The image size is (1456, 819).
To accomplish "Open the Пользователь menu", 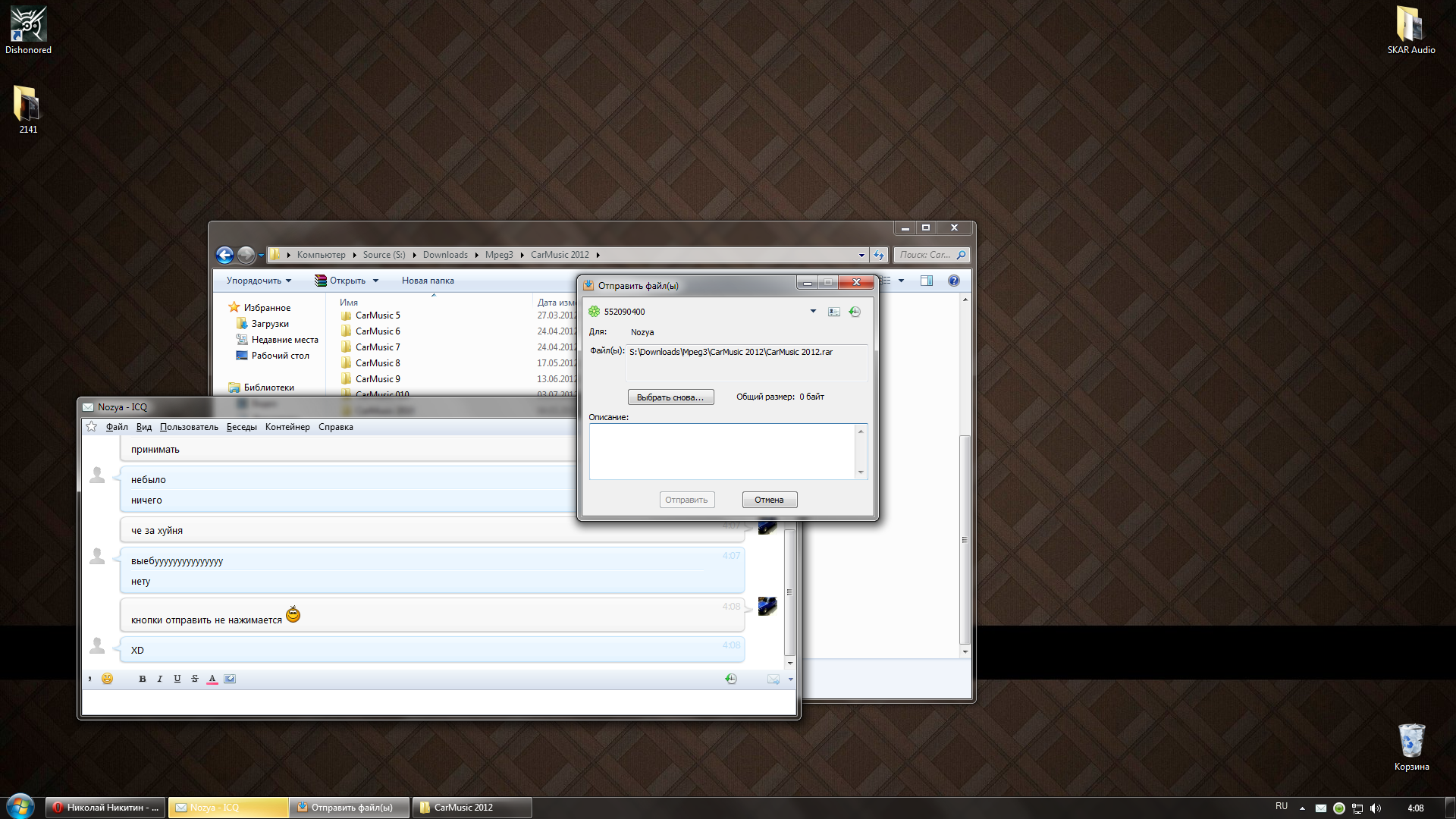I will pyautogui.click(x=189, y=427).
